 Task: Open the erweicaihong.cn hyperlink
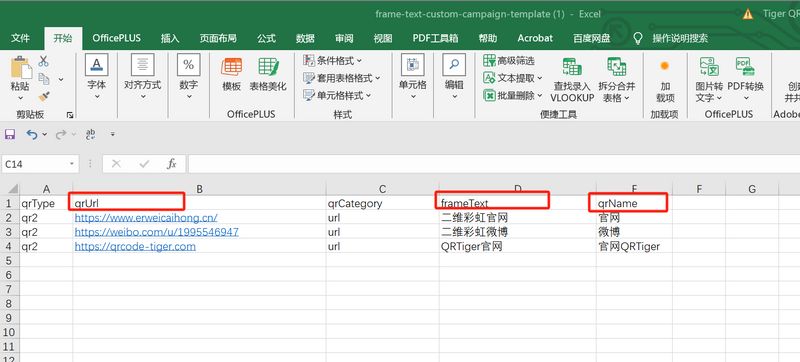coord(146,218)
